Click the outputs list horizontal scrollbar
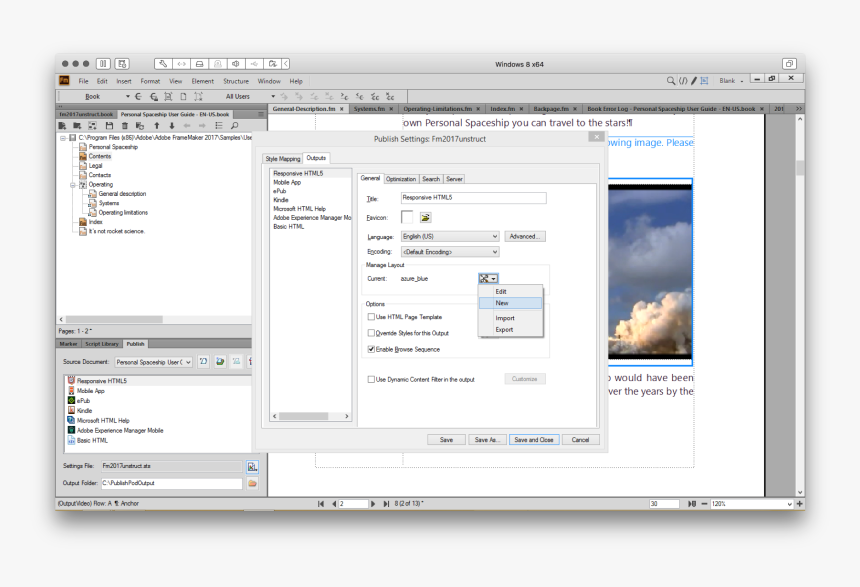 (304, 416)
